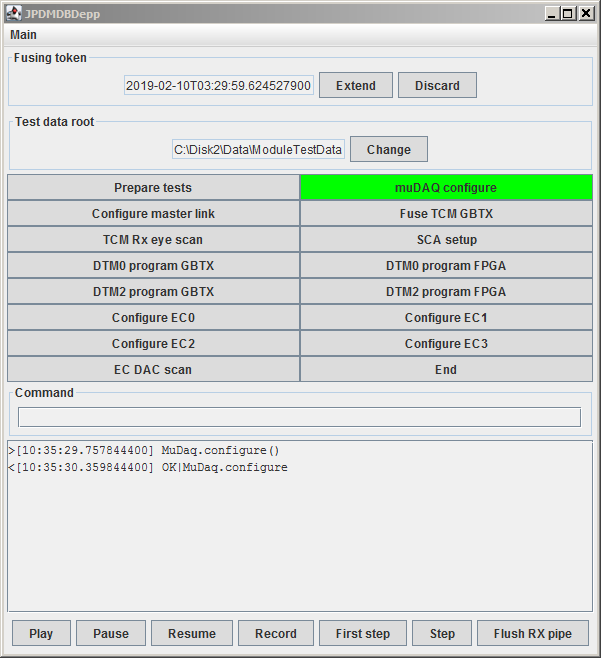Open the Main menu
The image size is (601, 658).
(x=24, y=35)
